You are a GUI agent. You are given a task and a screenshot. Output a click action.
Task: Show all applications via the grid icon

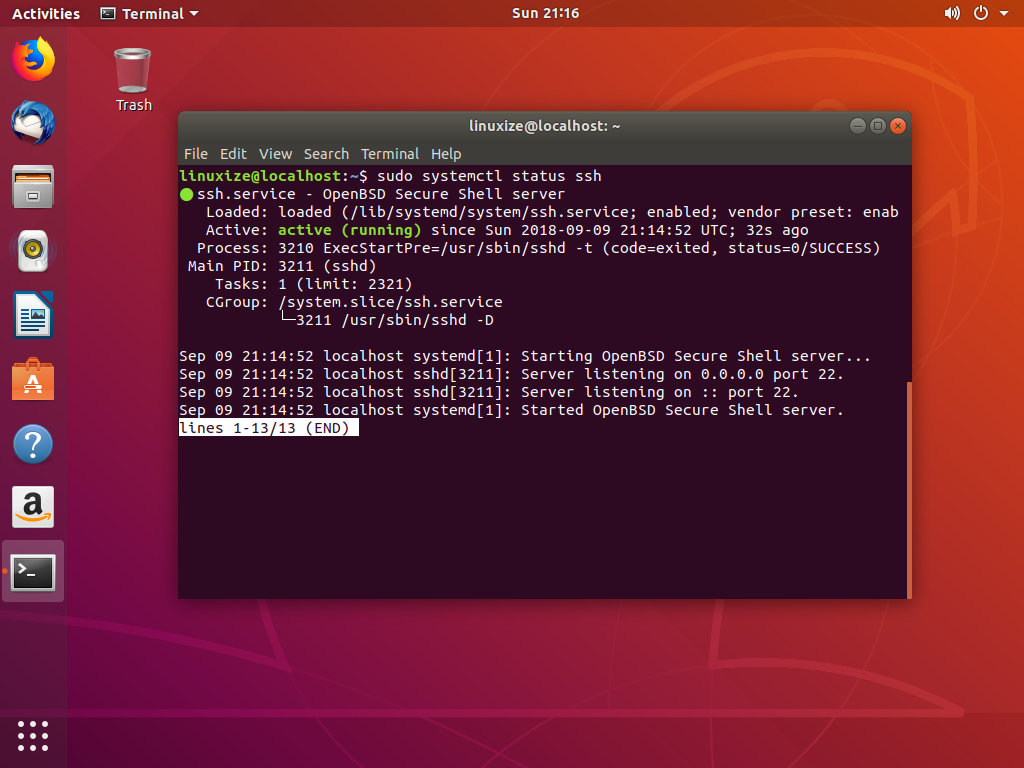point(33,736)
